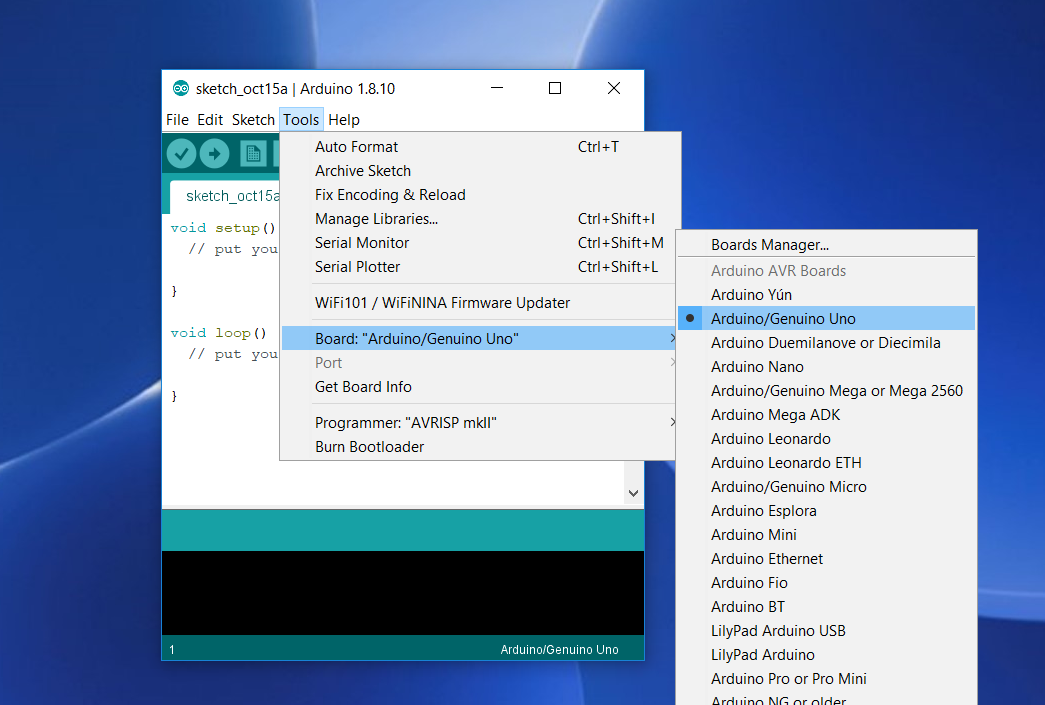Select Arduino Pro or Pro Mini board
This screenshot has width=1045, height=705.
click(826, 678)
